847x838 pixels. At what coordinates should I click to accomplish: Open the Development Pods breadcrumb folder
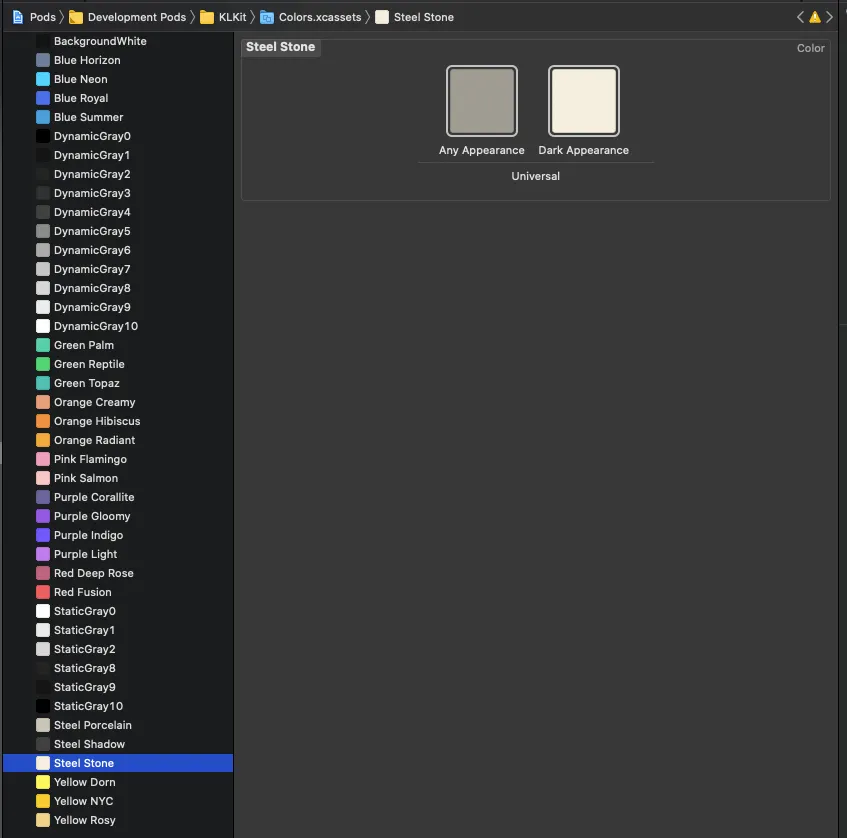coord(127,17)
